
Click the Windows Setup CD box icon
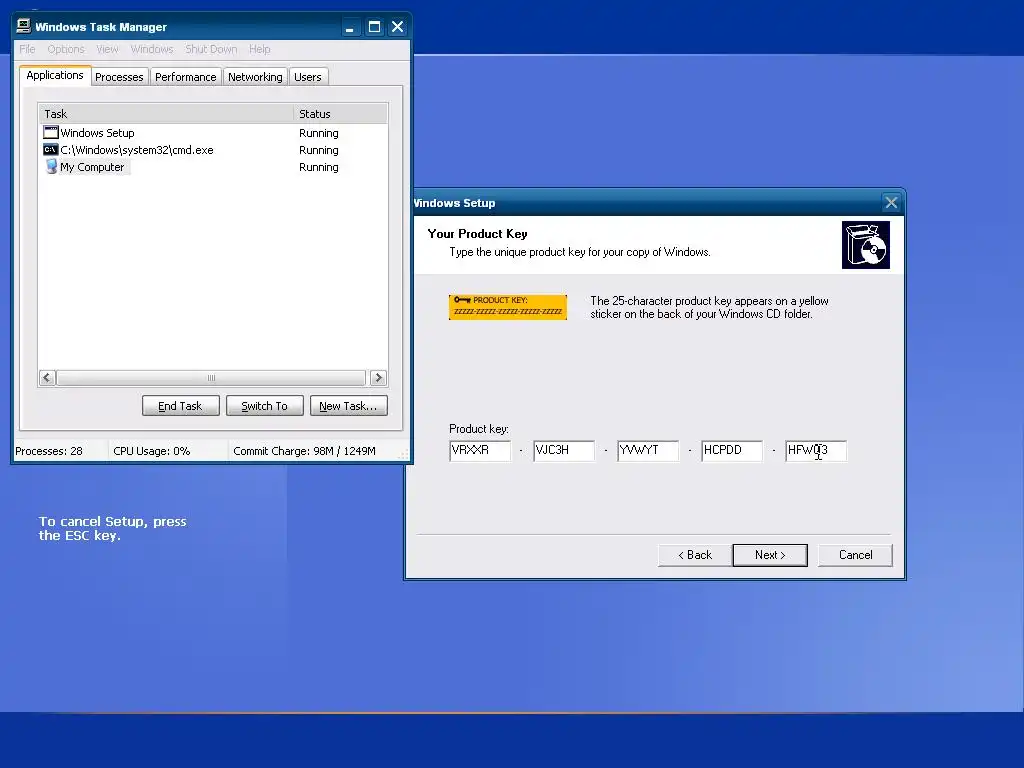(865, 245)
